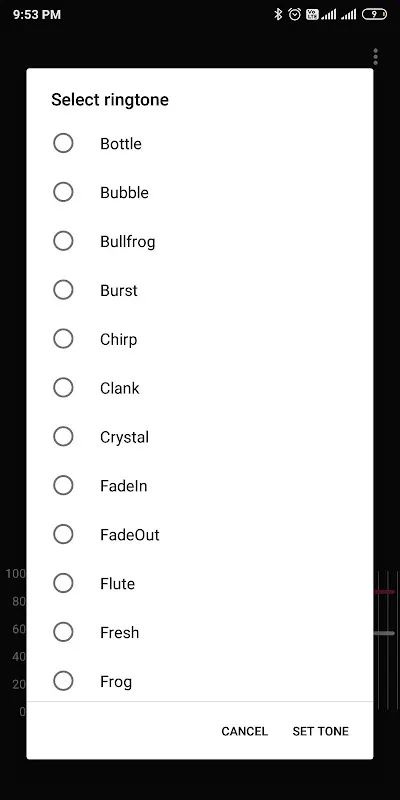Tap the battery indicator icon
The image size is (400, 800).
coord(374,14)
